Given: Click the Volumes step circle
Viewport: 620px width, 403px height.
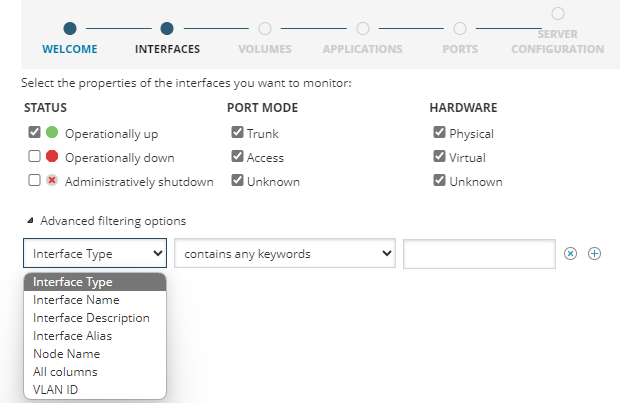Looking at the screenshot, I should [265, 29].
